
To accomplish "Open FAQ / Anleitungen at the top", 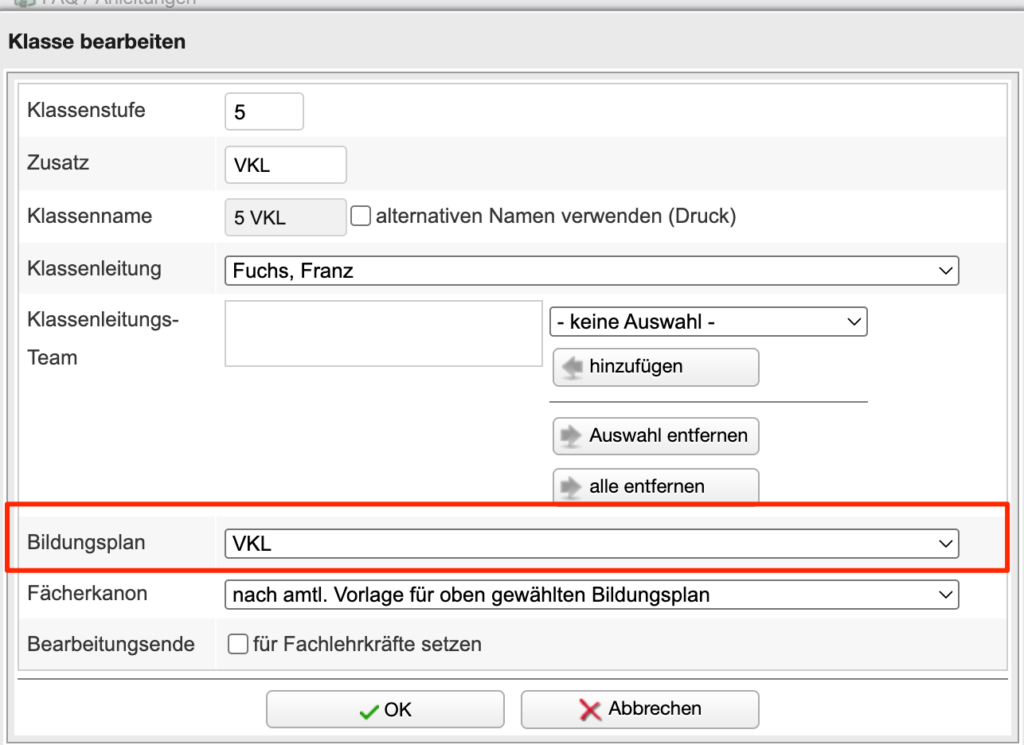I will [100, 3].
